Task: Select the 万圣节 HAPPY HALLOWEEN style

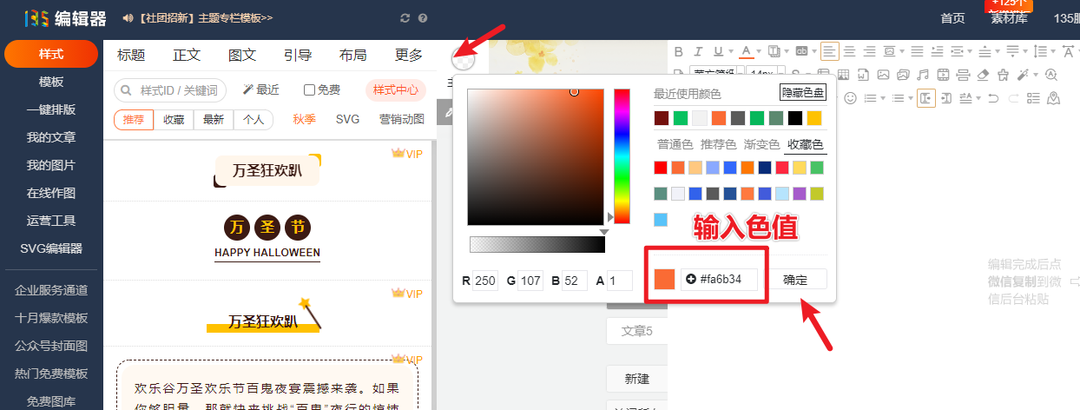Action: tap(267, 239)
